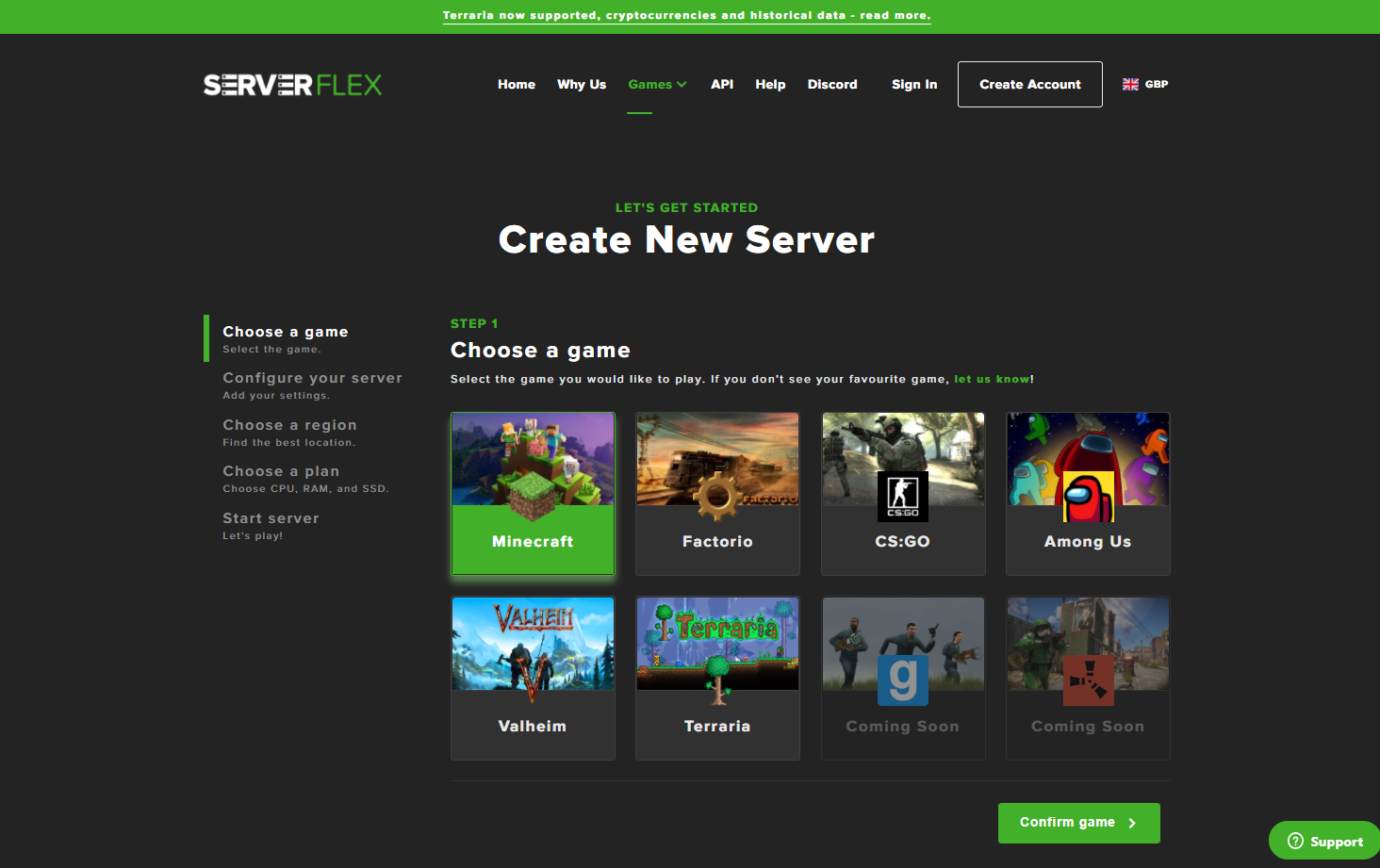Open the Why Us page
Image resolution: width=1380 pixels, height=868 pixels.
click(x=582, y=84)
